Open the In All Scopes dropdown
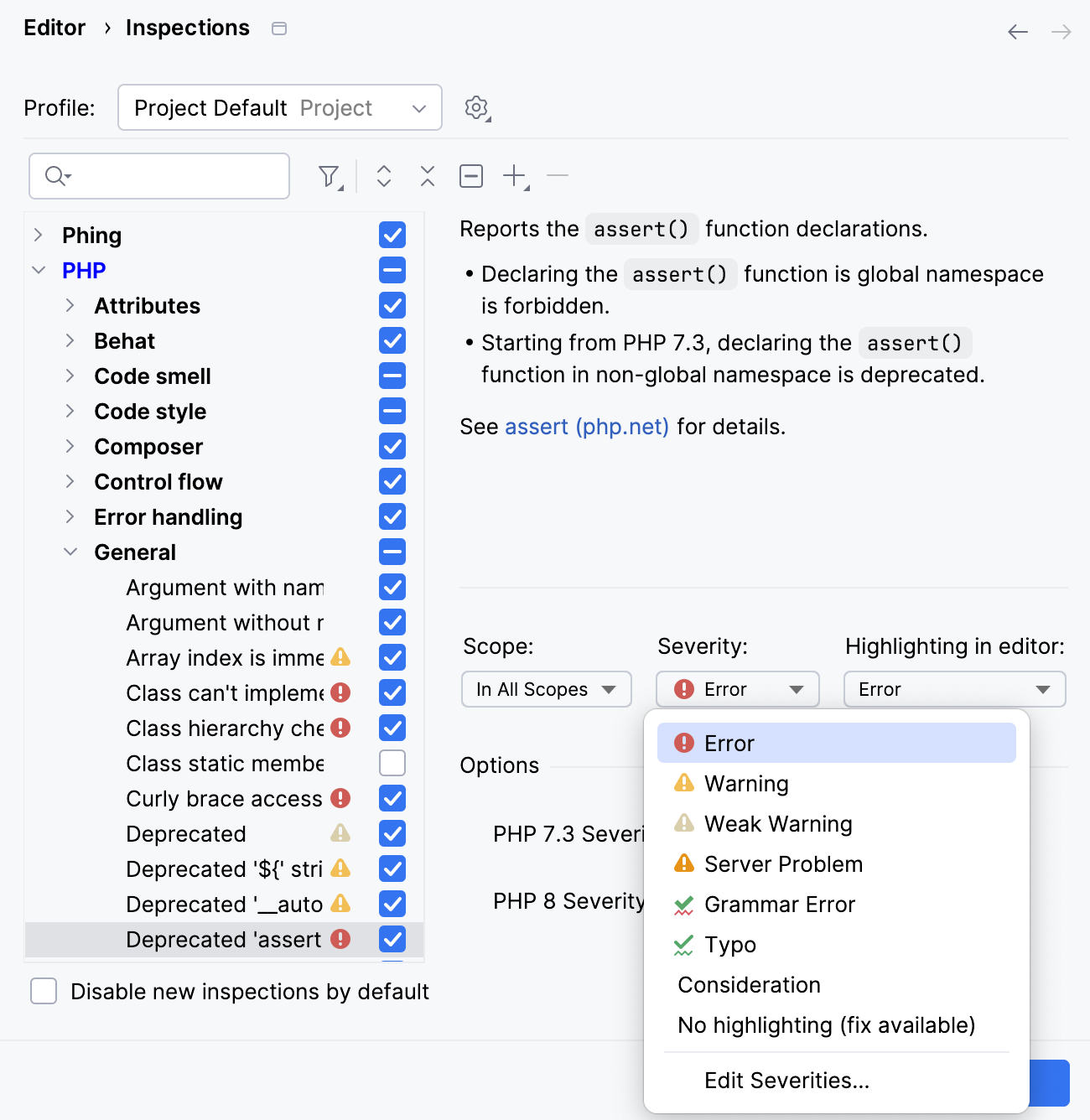Screen dimensions: 1090x1120 pos(546,689)
